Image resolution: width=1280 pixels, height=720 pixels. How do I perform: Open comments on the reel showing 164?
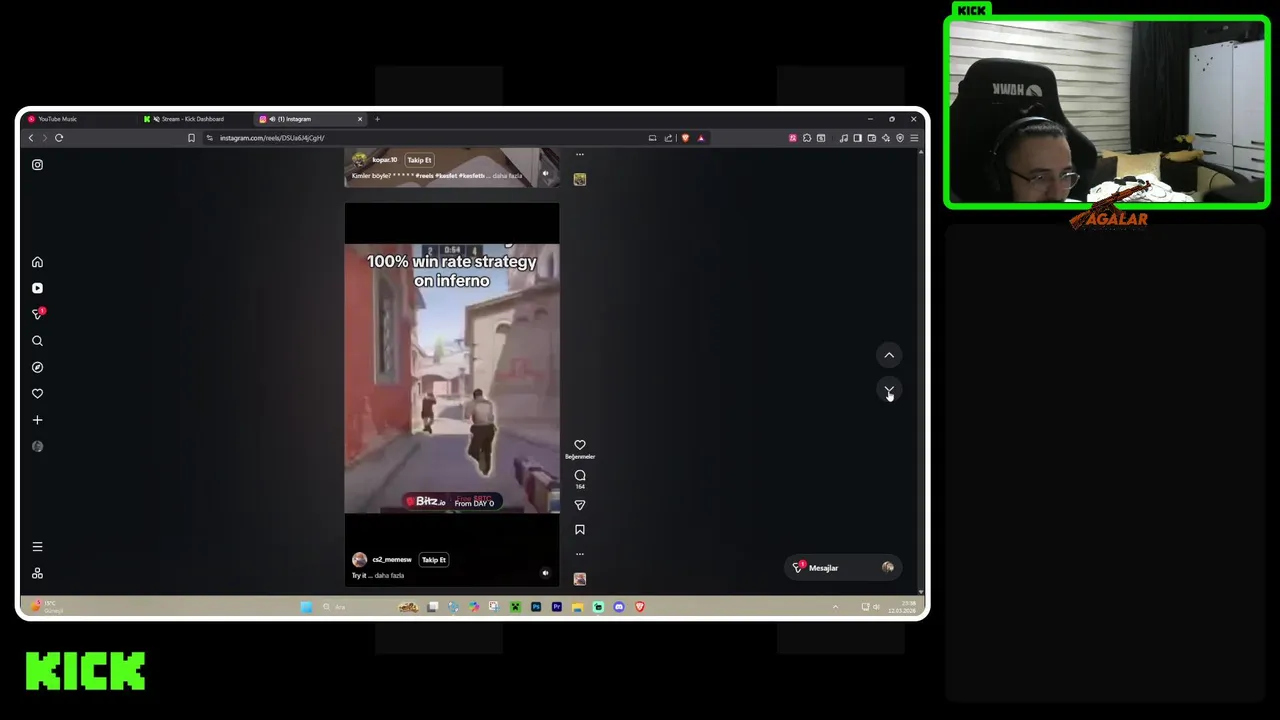coord(580,476)
